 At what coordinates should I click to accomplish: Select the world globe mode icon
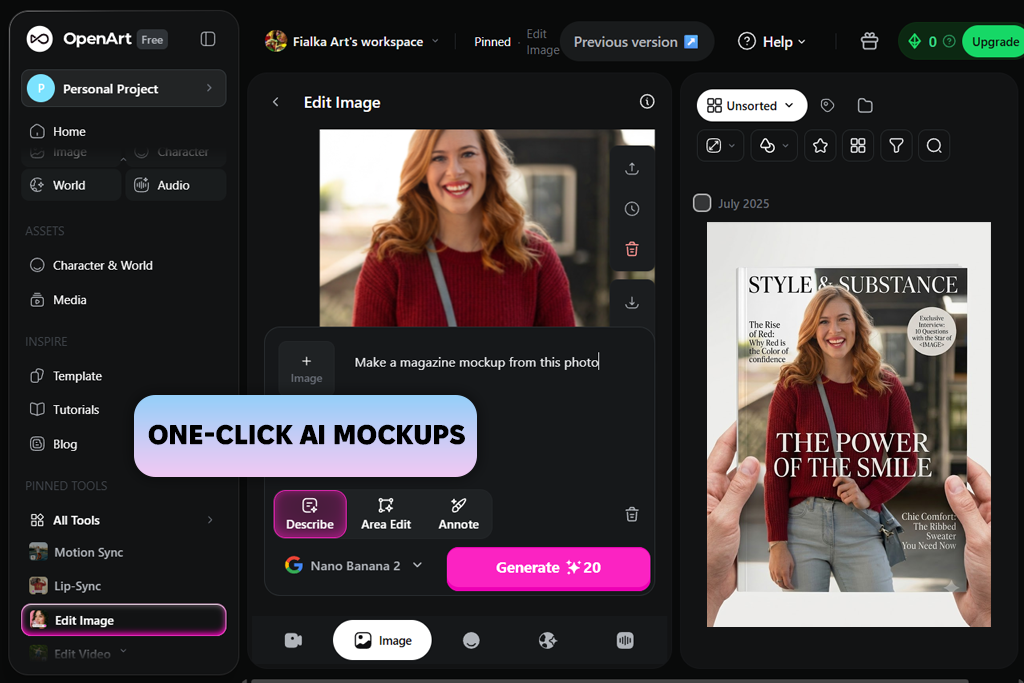click(547, 641)
